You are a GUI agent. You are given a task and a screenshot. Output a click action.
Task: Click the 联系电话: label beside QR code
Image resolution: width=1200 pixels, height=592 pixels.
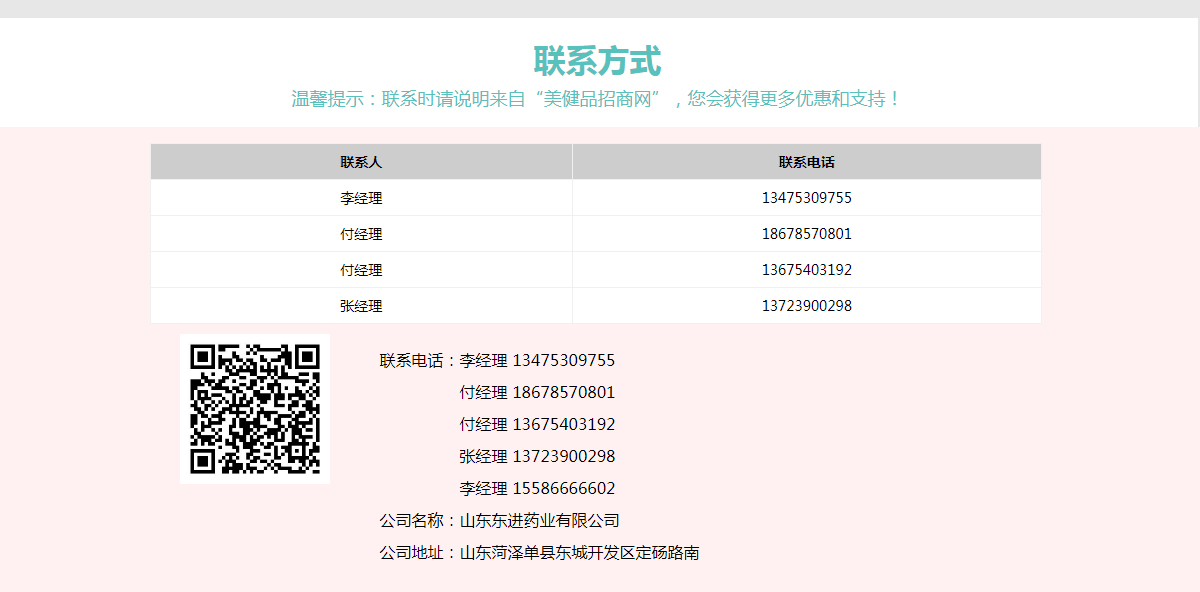tap(419, 360)
